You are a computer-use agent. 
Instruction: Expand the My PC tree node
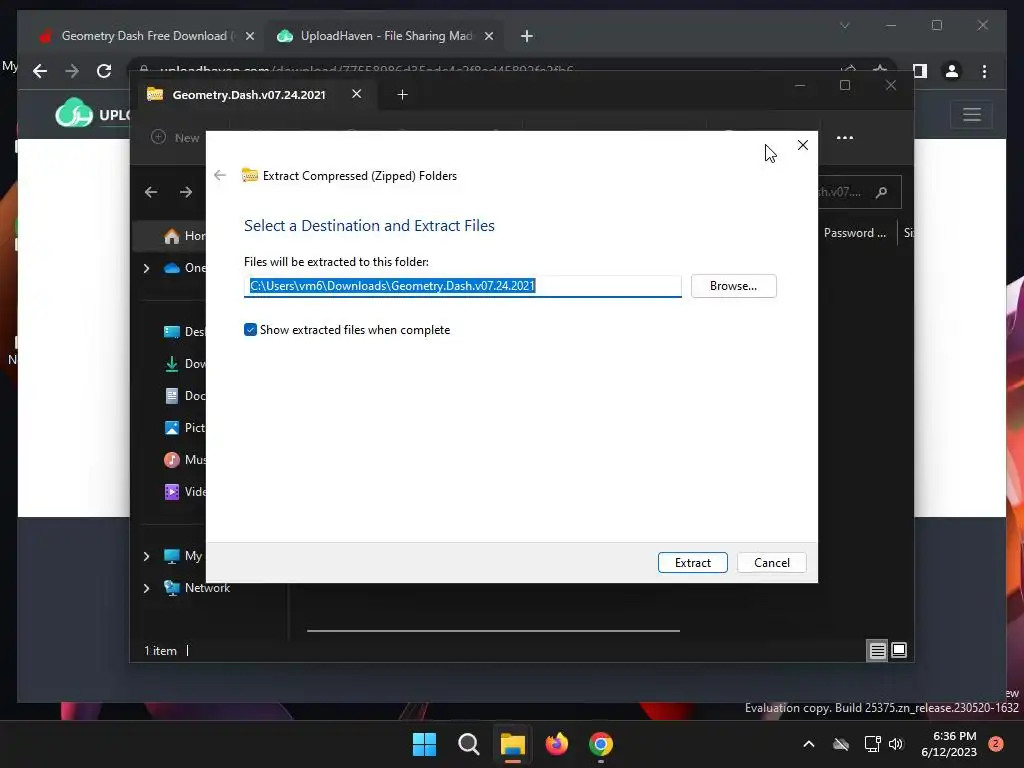click(x=146, y=556)
